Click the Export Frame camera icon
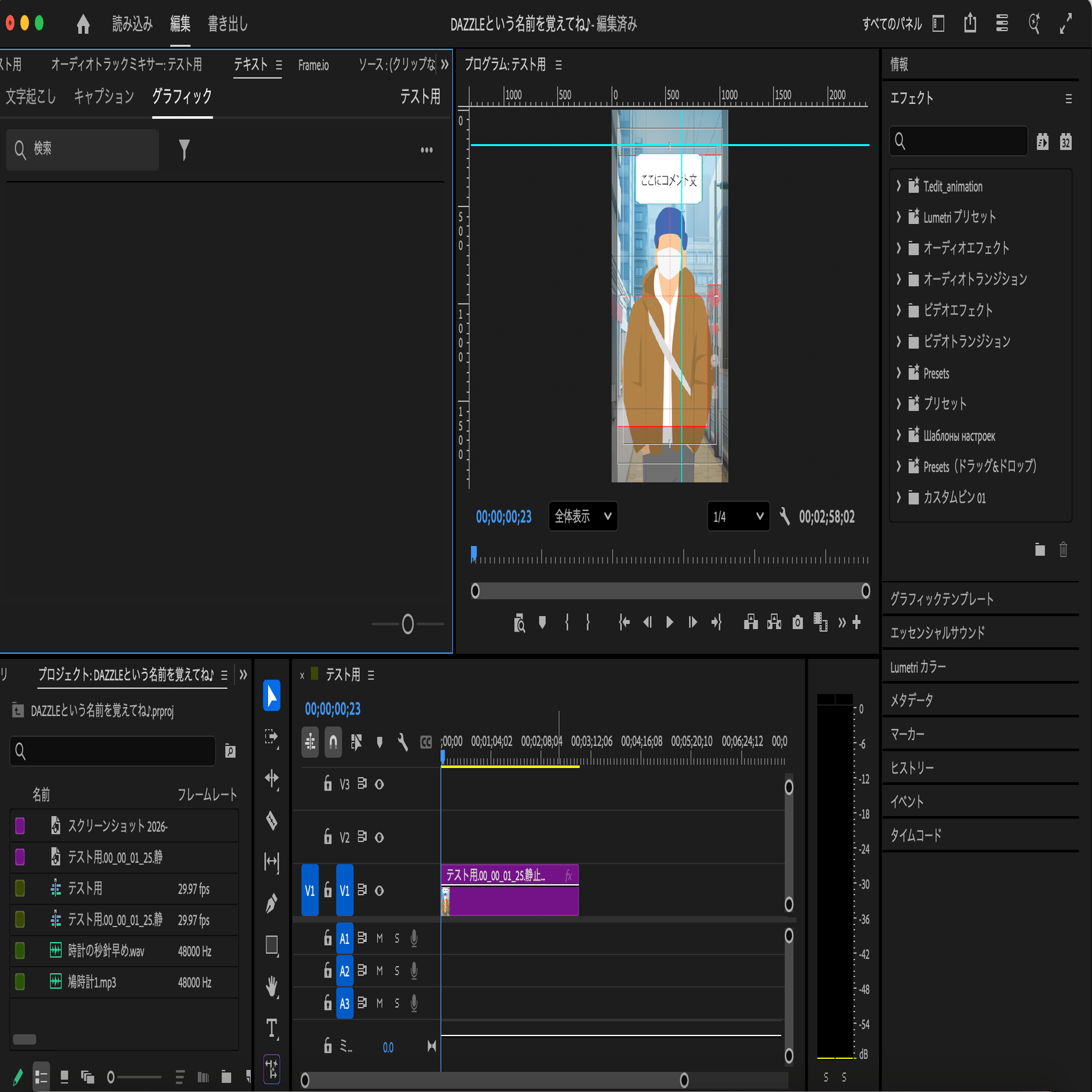The height and width of the screenshot is (1092, 1092). [x=798, y=622]
